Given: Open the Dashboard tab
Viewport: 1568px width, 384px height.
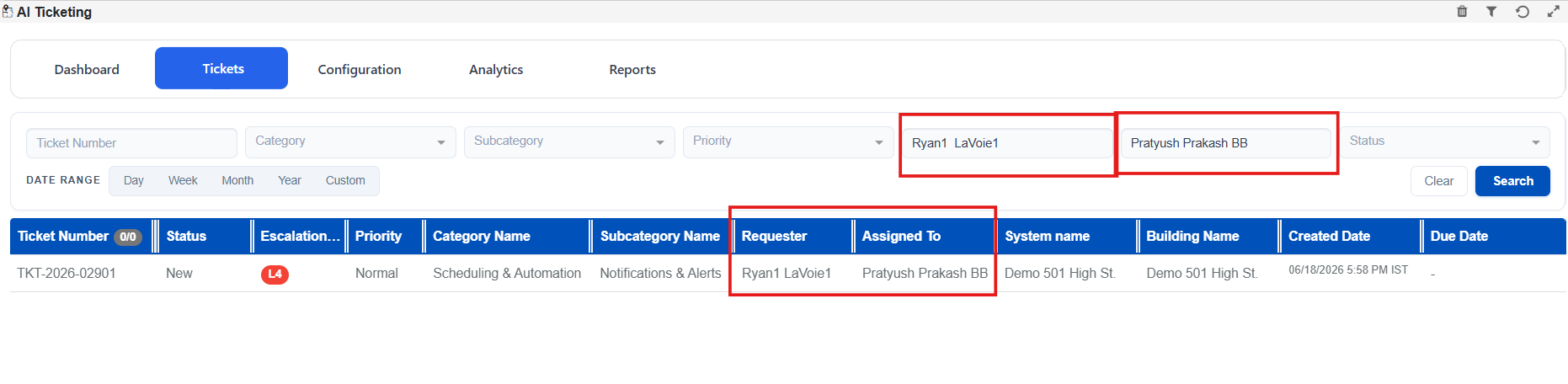Looking at the screenshot, I should (x=87, y=69).
